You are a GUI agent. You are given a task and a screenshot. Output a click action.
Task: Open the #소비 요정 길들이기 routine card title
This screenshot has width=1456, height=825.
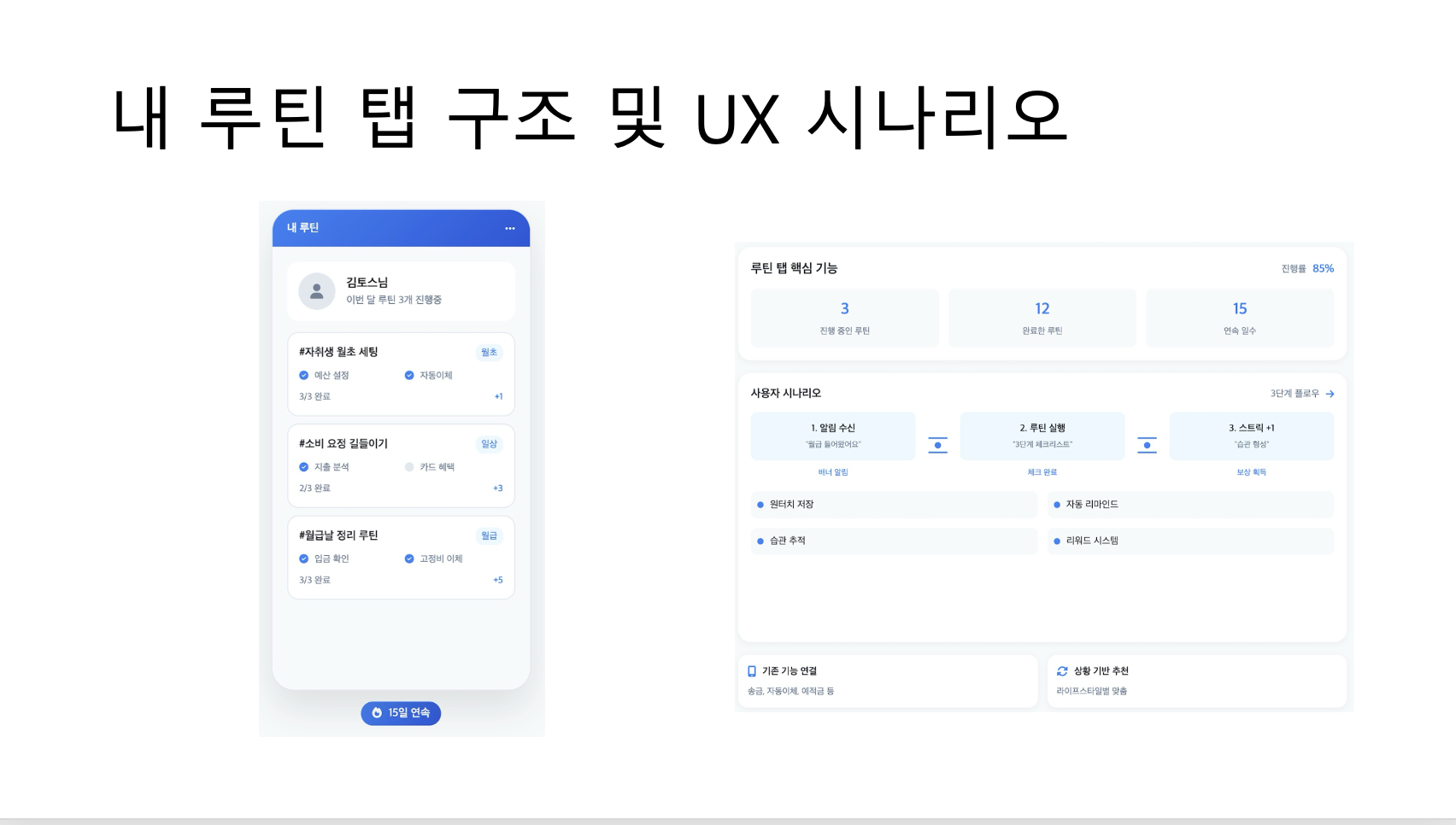point(343,443)
